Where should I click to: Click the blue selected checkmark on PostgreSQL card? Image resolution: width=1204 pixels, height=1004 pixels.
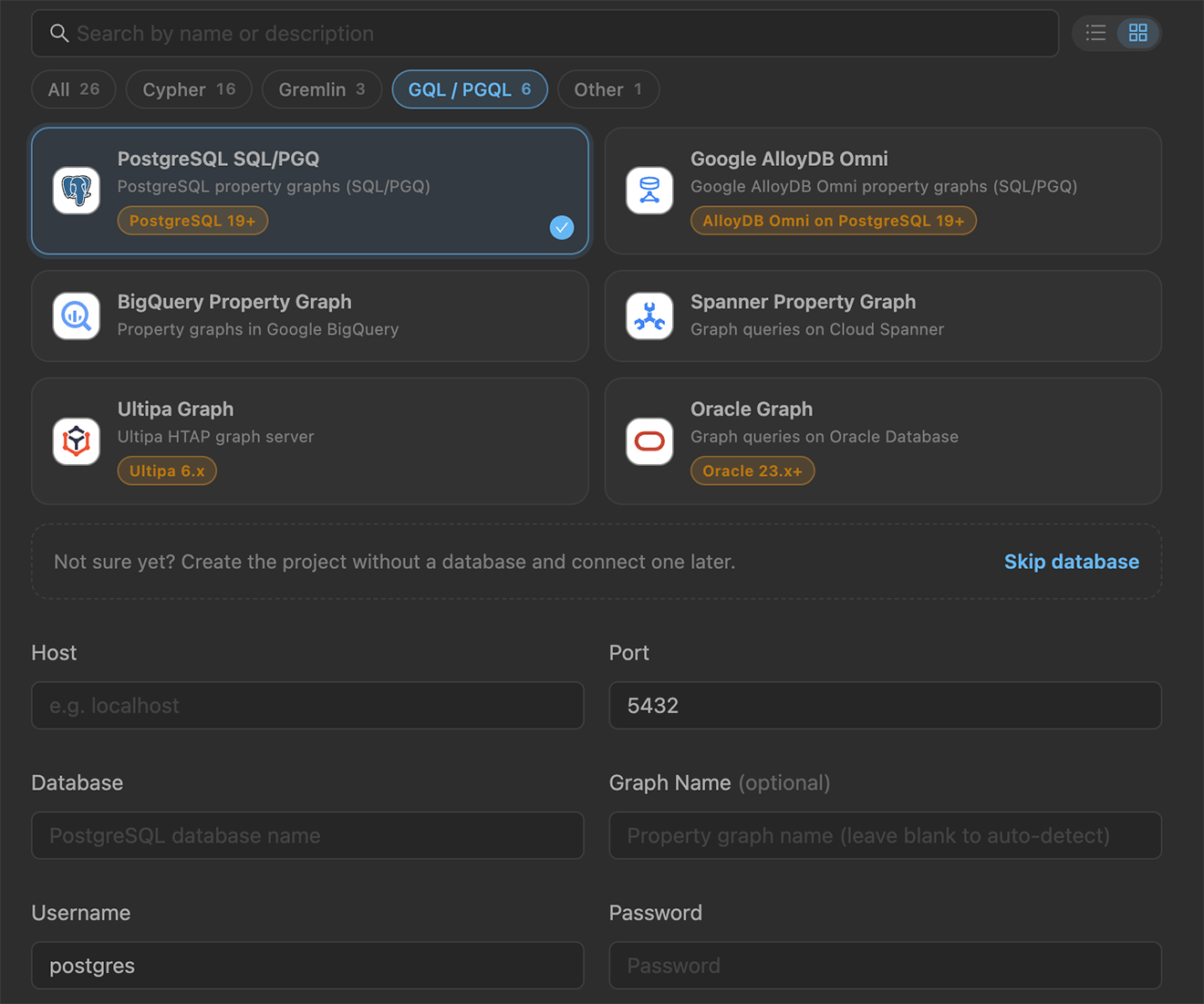click(562, 227)
